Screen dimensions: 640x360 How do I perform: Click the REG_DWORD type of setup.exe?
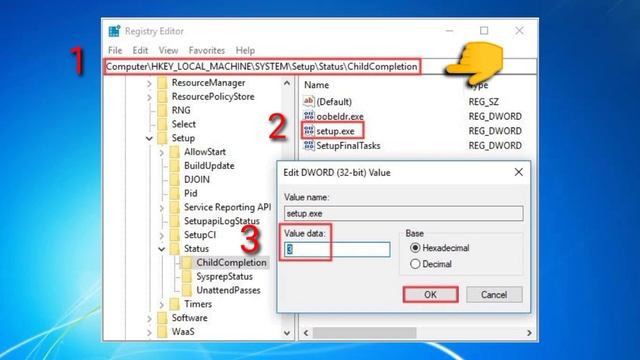pos(495,131)
